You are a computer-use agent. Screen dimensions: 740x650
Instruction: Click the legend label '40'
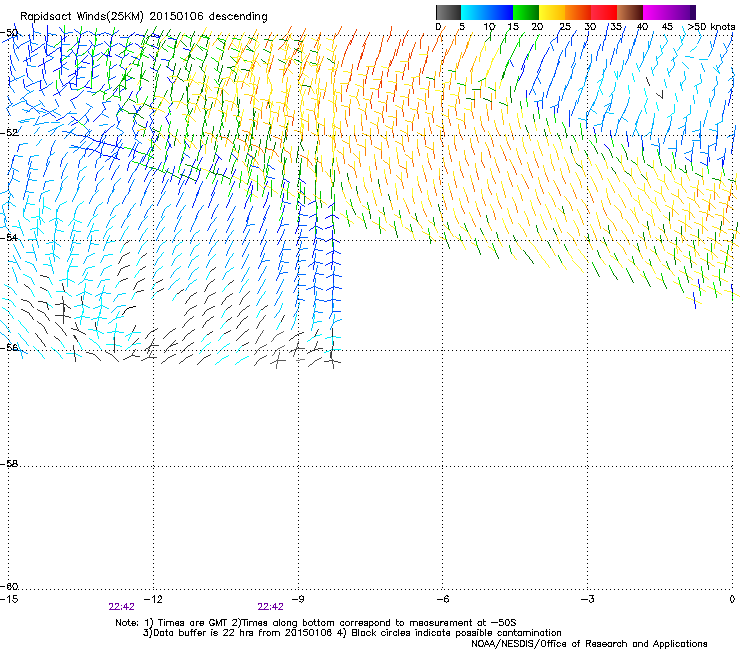click(x=642, y=27)
